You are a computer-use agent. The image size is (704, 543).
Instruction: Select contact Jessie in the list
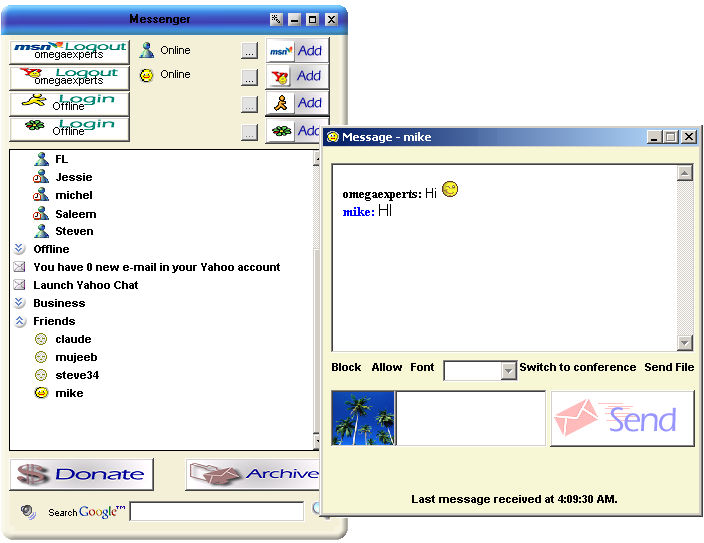point(74,177)
